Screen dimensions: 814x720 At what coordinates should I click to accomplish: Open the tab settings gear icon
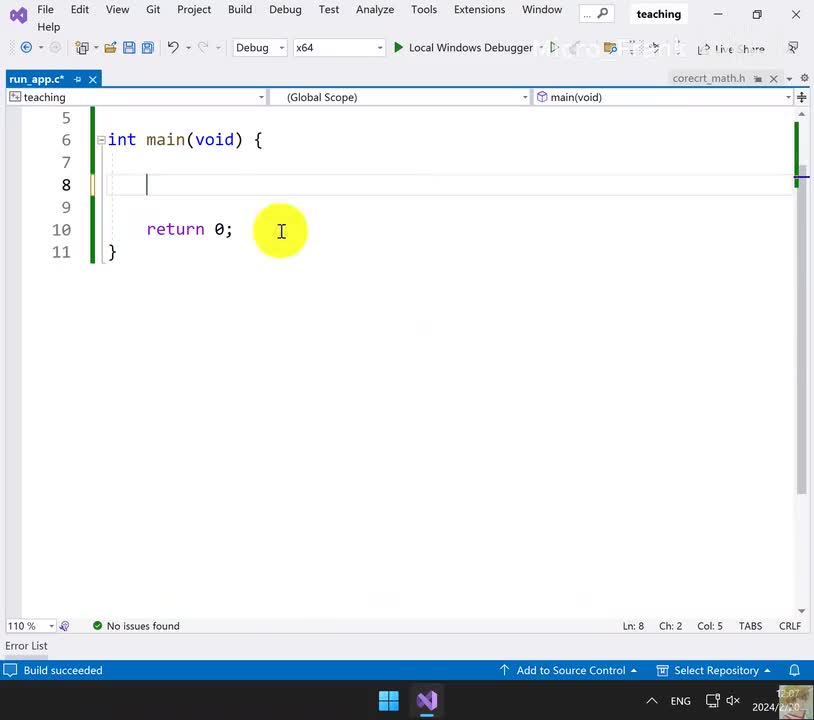pos(804,78)
